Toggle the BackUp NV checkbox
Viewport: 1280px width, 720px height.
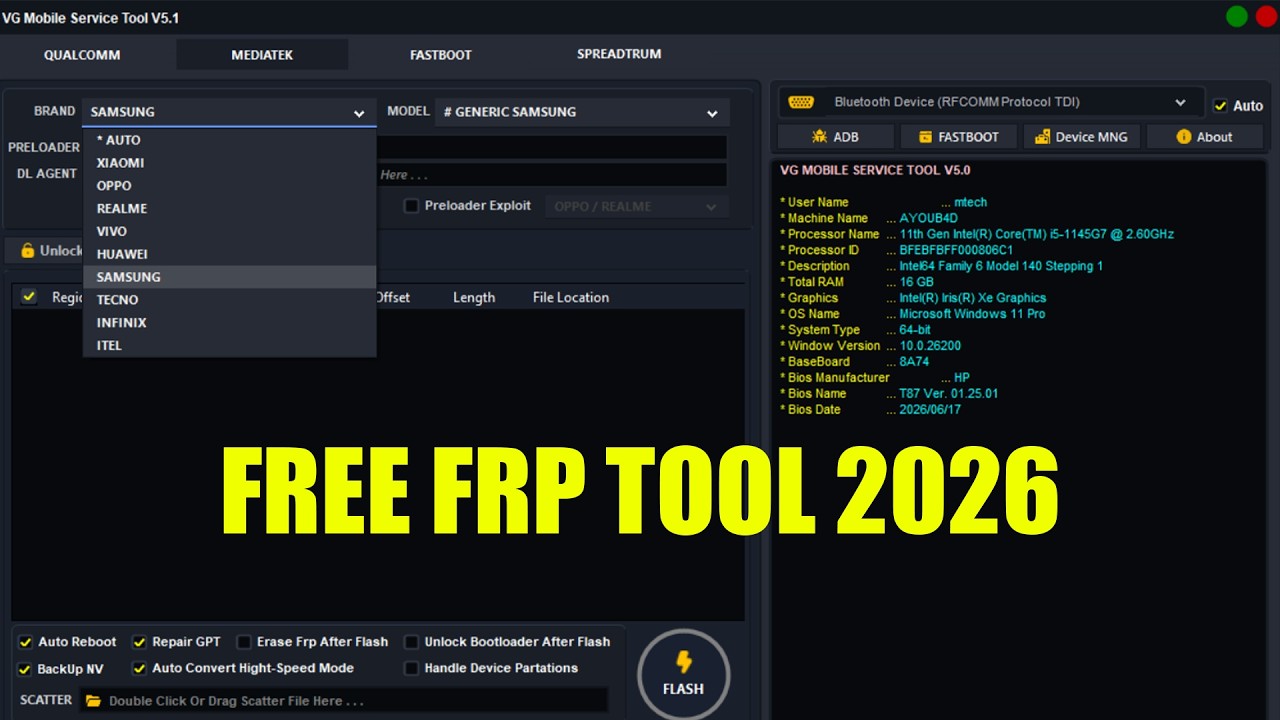pos(25,668)
